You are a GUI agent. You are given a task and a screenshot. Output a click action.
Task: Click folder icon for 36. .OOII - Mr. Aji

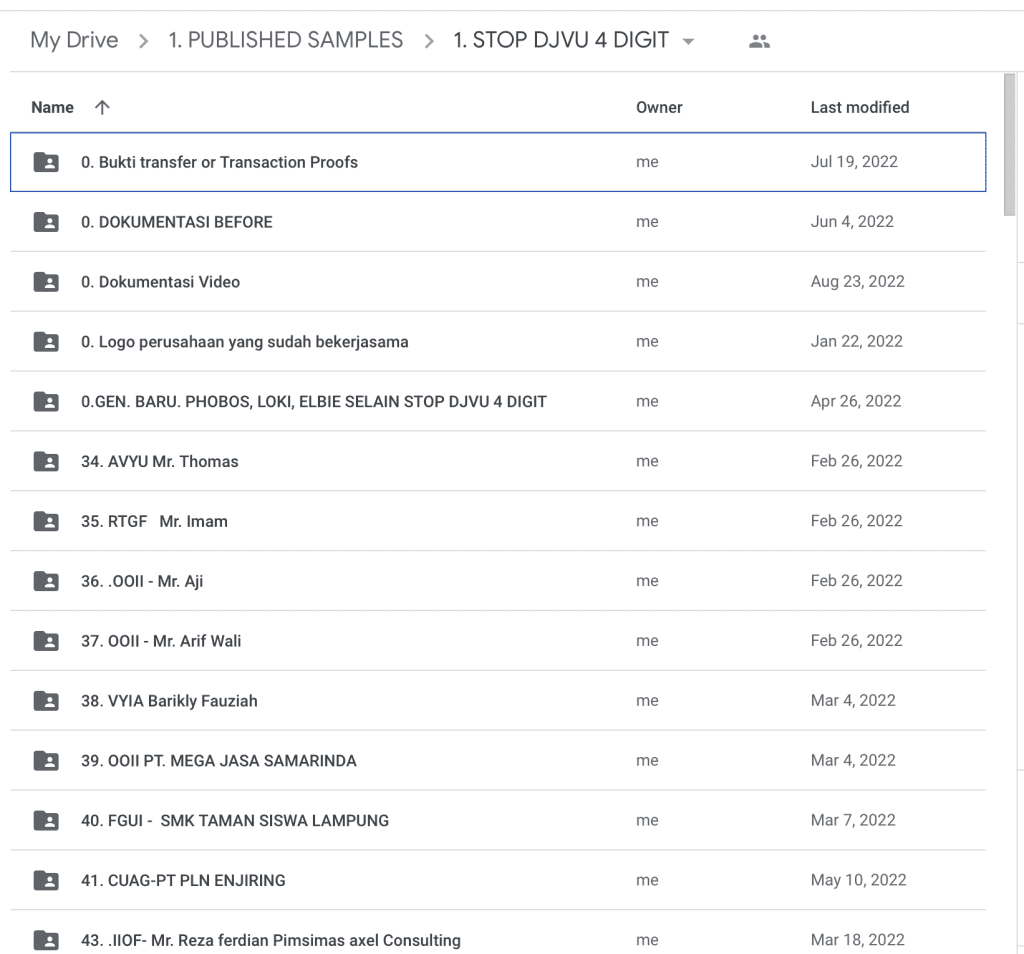(x=46, y=581)
